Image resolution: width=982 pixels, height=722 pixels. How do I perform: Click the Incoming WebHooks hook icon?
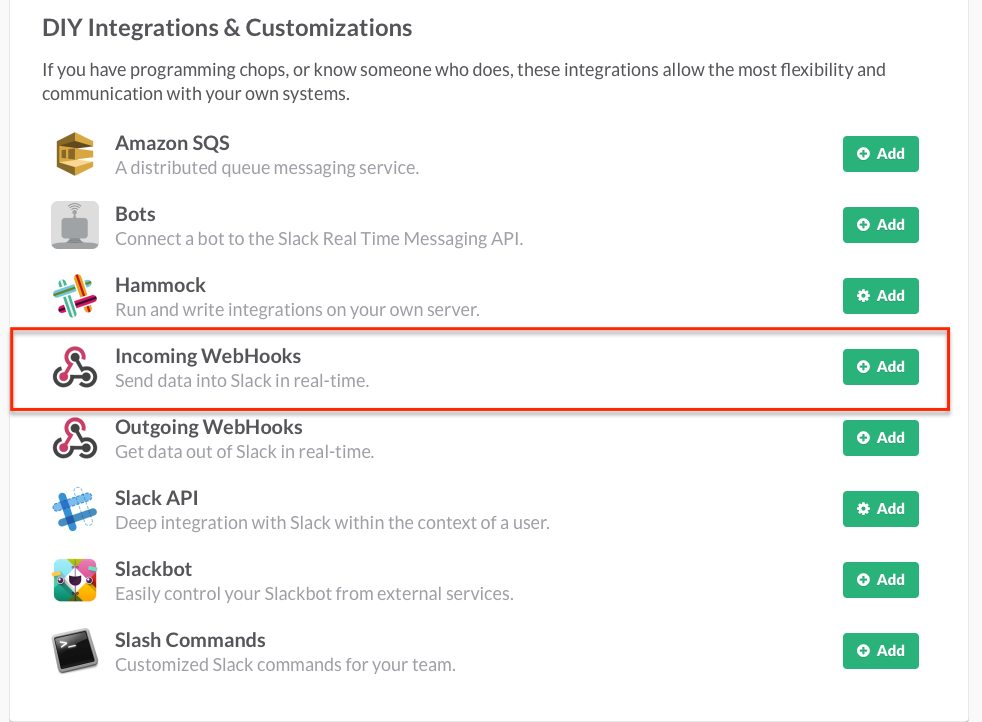tap(74, 366)
